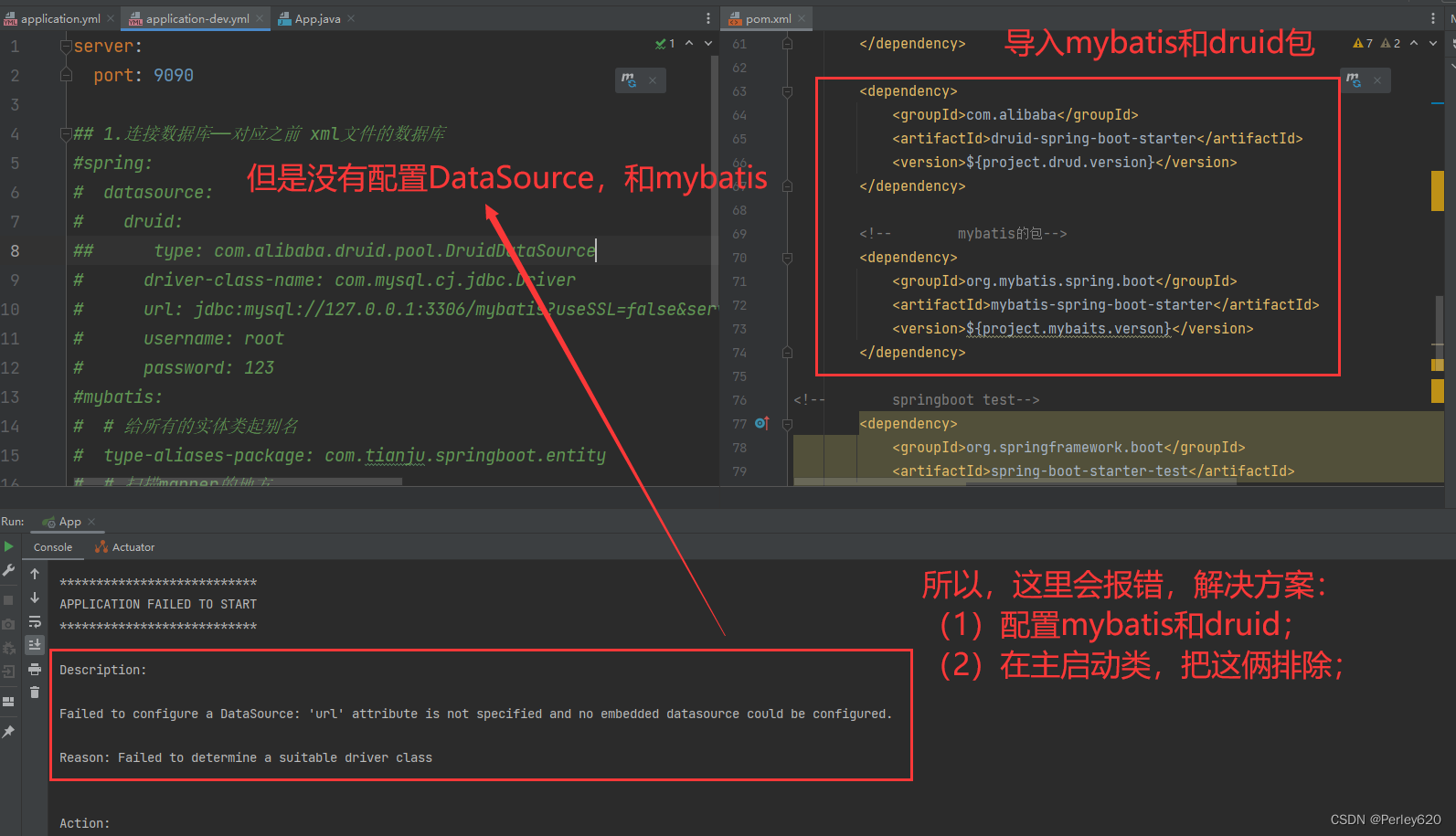1456x836 pixels.
Task: Close the application.yml tab
Action: coord(111,18)
